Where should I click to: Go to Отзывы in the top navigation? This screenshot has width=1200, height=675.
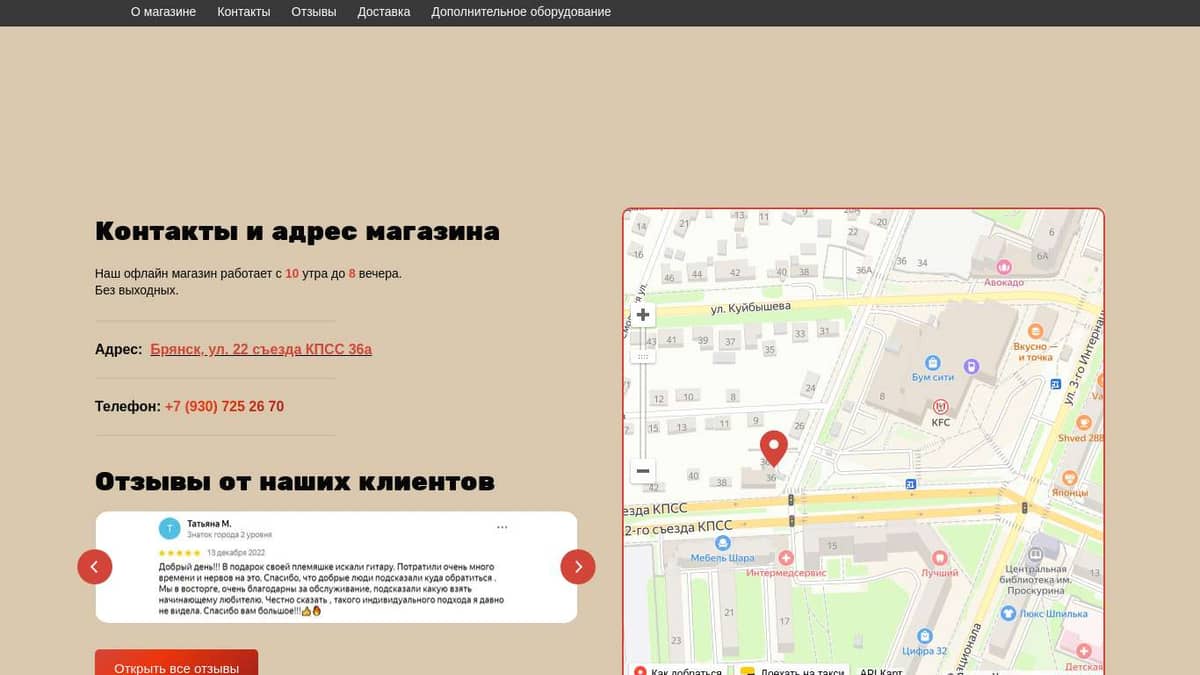[x=314, y=12]
